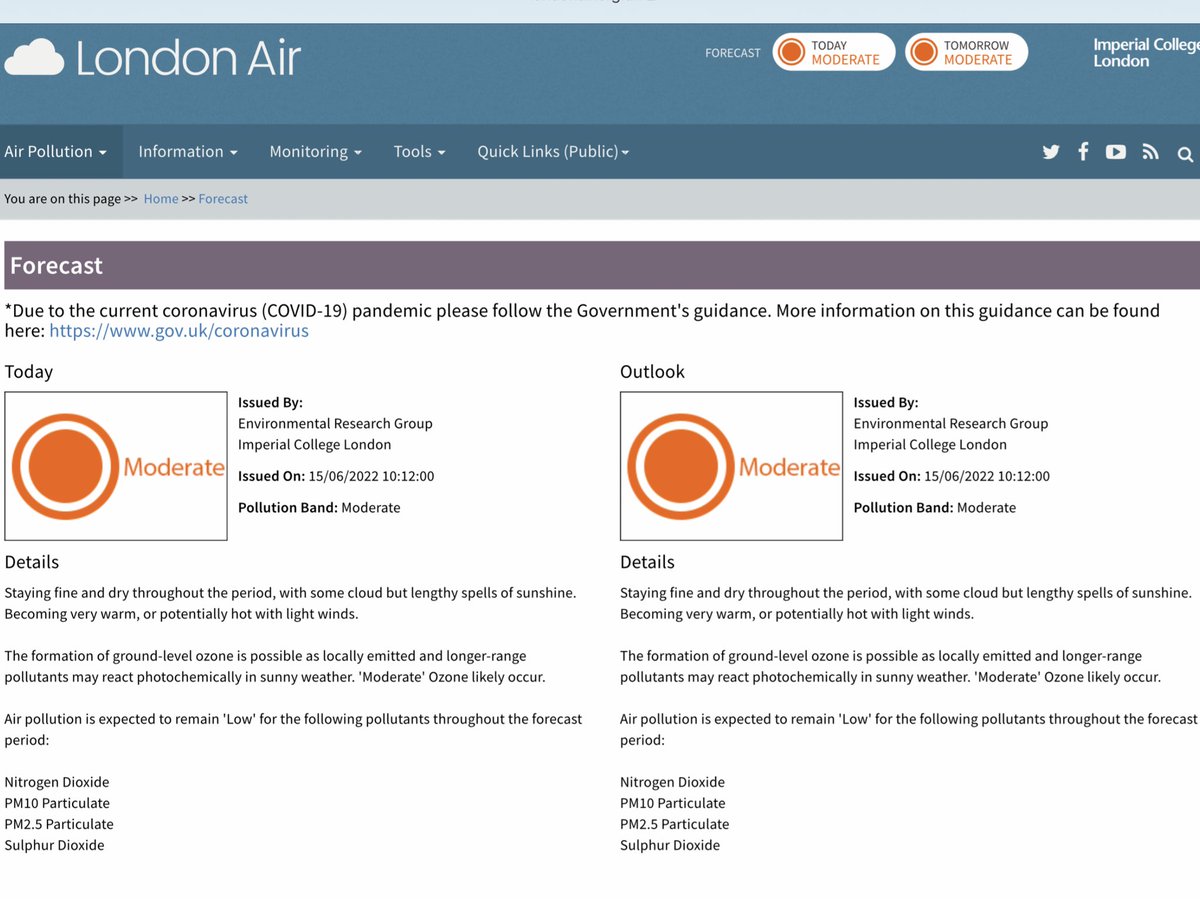Click Outlook's Issued On date text
Screen dimensions: 1200x899
pos(952,476)
